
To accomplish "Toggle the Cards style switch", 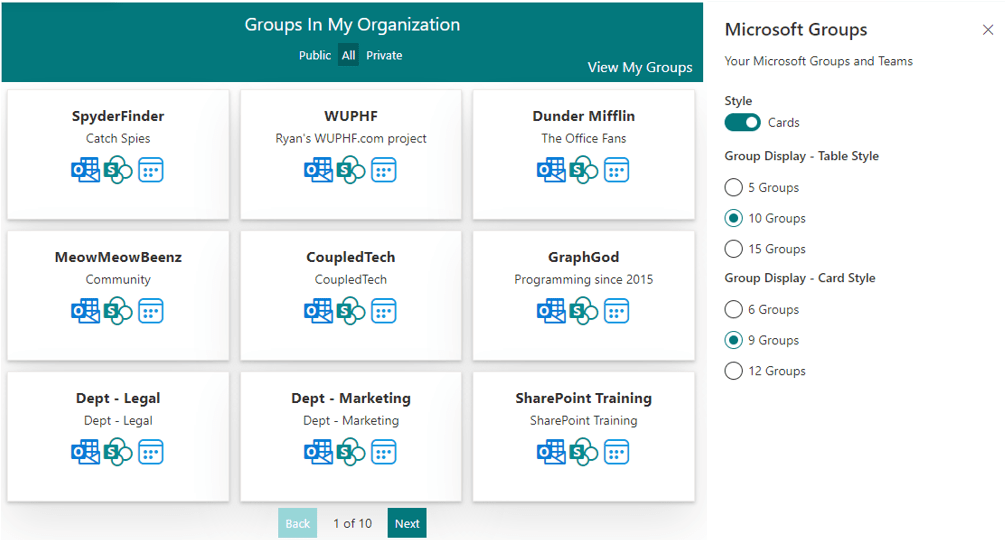I will click(x=743, y=122).
